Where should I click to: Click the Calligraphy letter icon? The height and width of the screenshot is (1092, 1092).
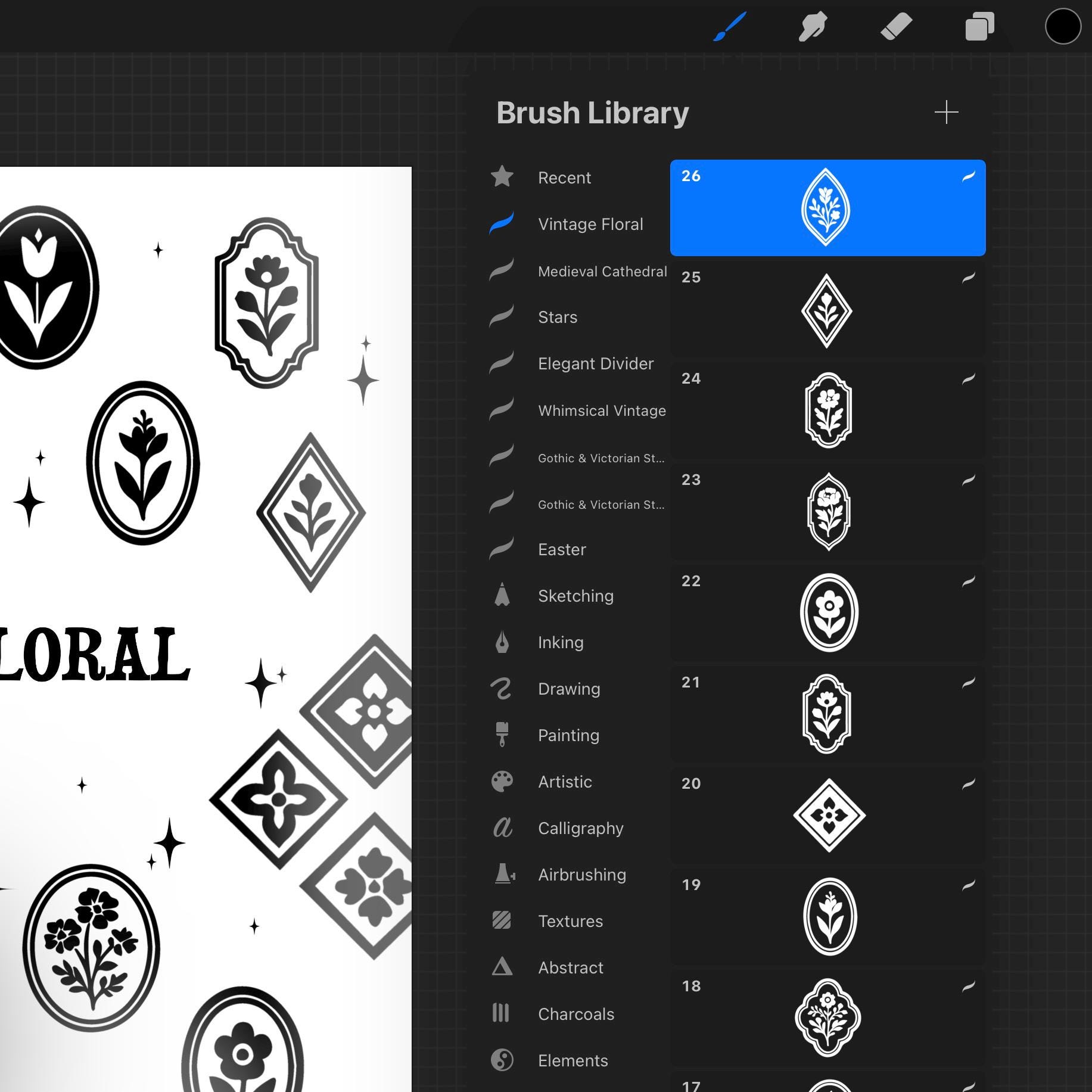[502, 827]
